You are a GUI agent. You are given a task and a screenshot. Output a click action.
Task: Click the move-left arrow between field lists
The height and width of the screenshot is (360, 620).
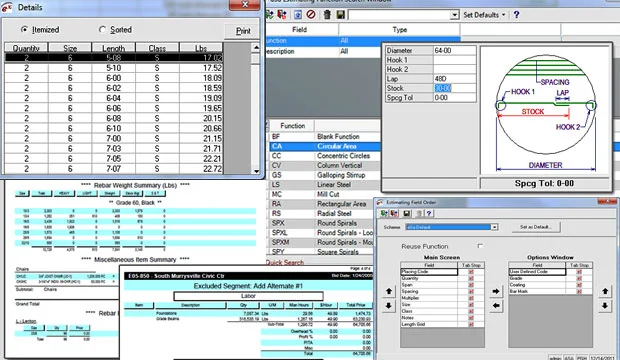coord(496,306)
